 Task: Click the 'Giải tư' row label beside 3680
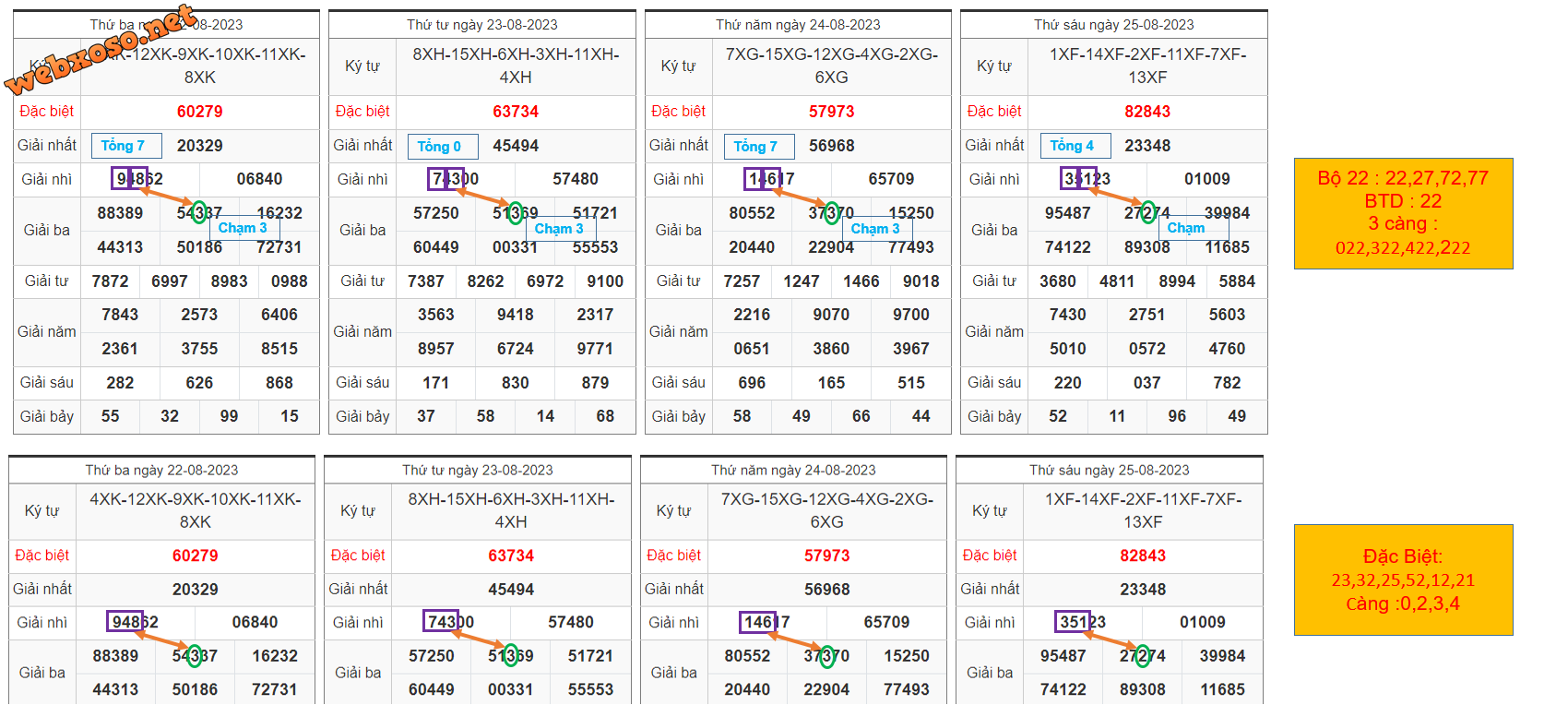coord(994,281)
